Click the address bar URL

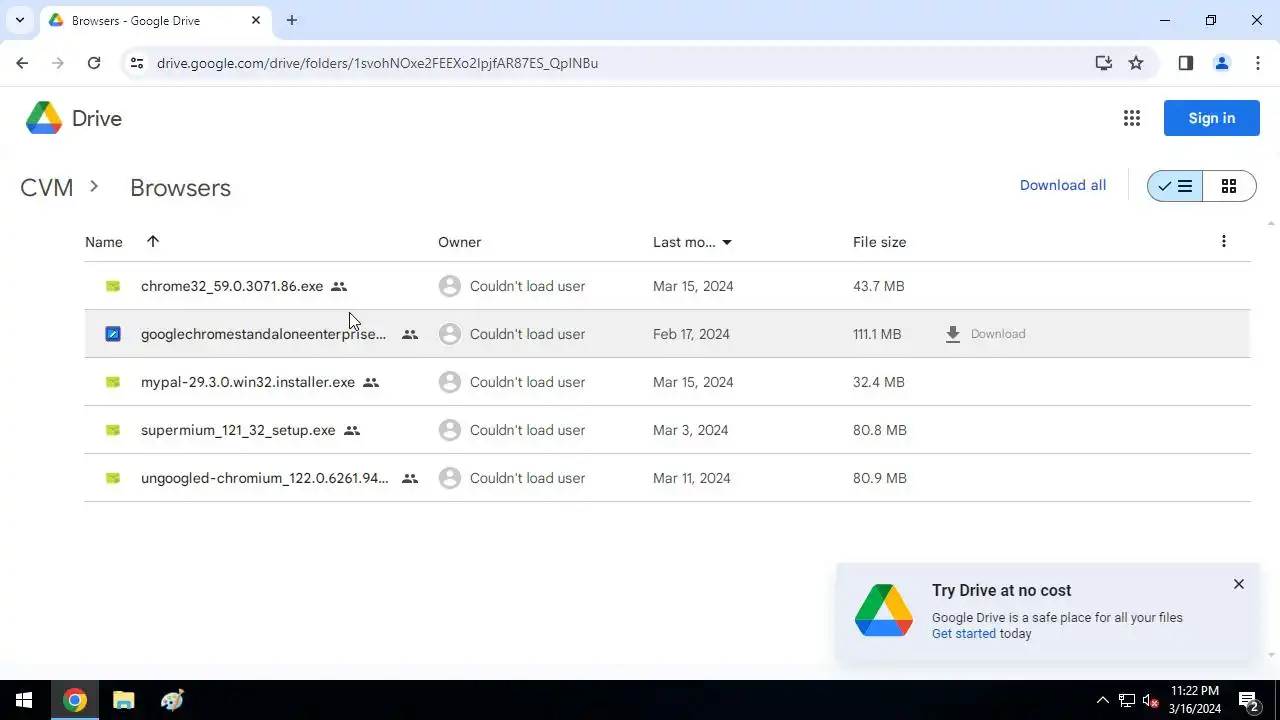point(377,63)
